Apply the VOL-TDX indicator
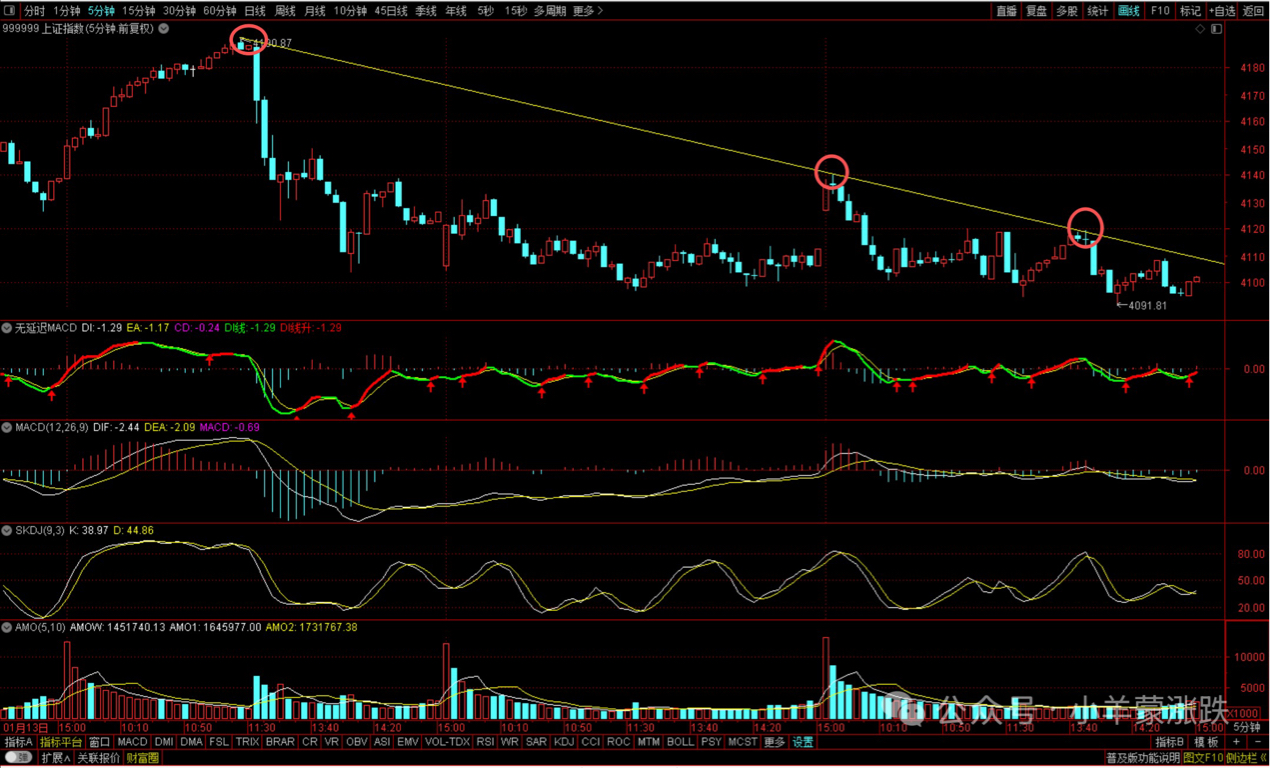The width and height of the screenshot is (1270, 768). [447, 742]
